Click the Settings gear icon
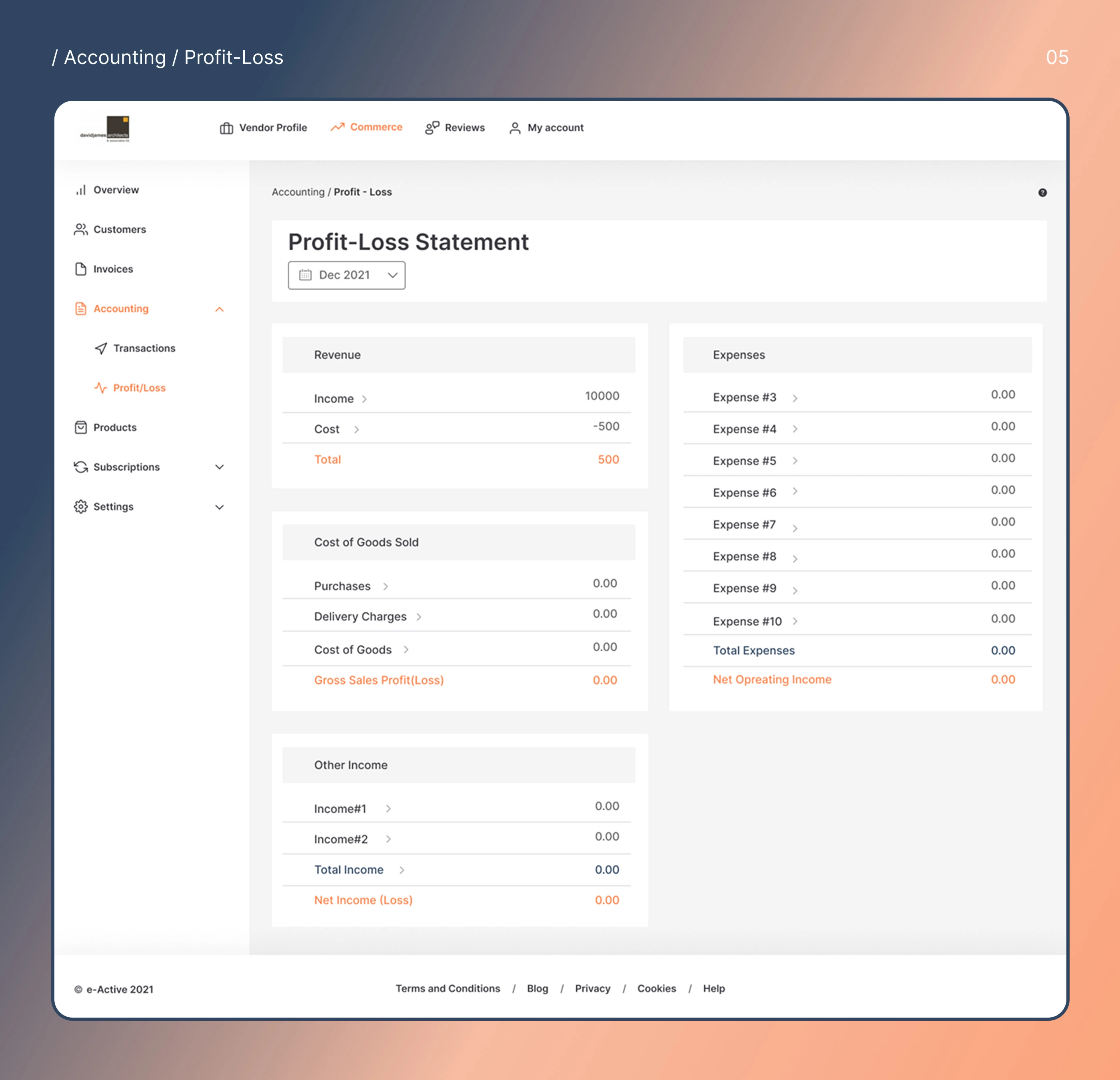Screen dimensions: 1120x1080 (x=80, y=507)
